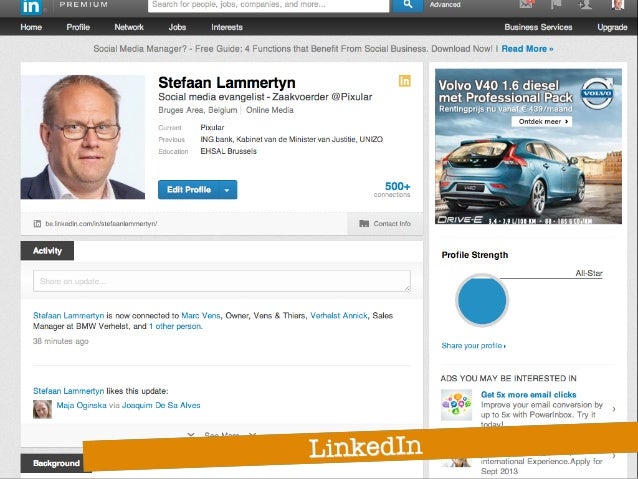Click the add connections icon
This screenshot has height=479, width=638.
(584, 4)
